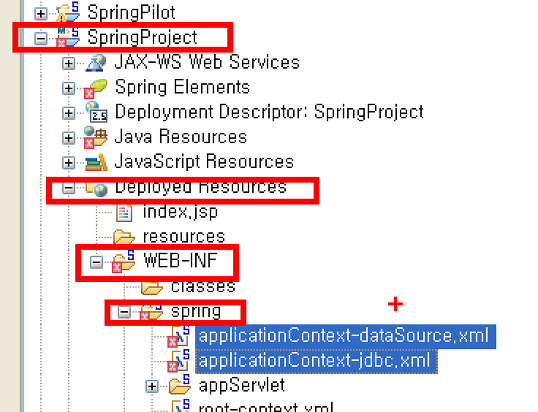Click the Java Resources package icon
The image size is (538, 412).
point(95,137)
